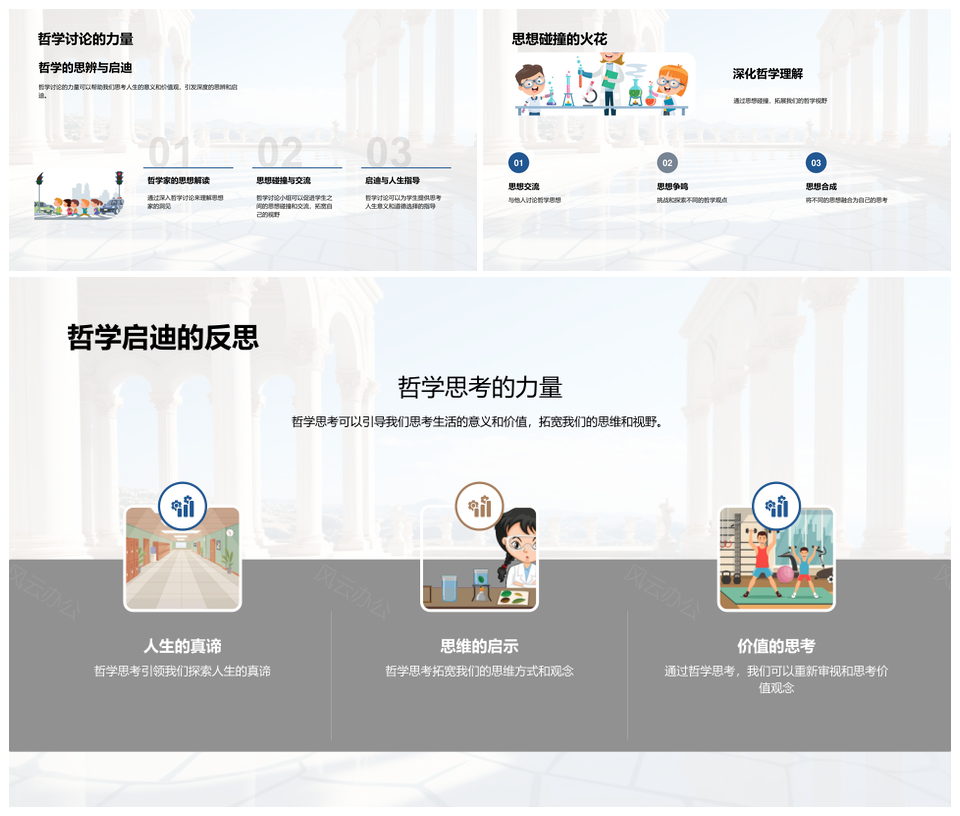Click the 价值的思考 heading
The image size is (960, 816).
pyautogui.click(x=776, y=646)
